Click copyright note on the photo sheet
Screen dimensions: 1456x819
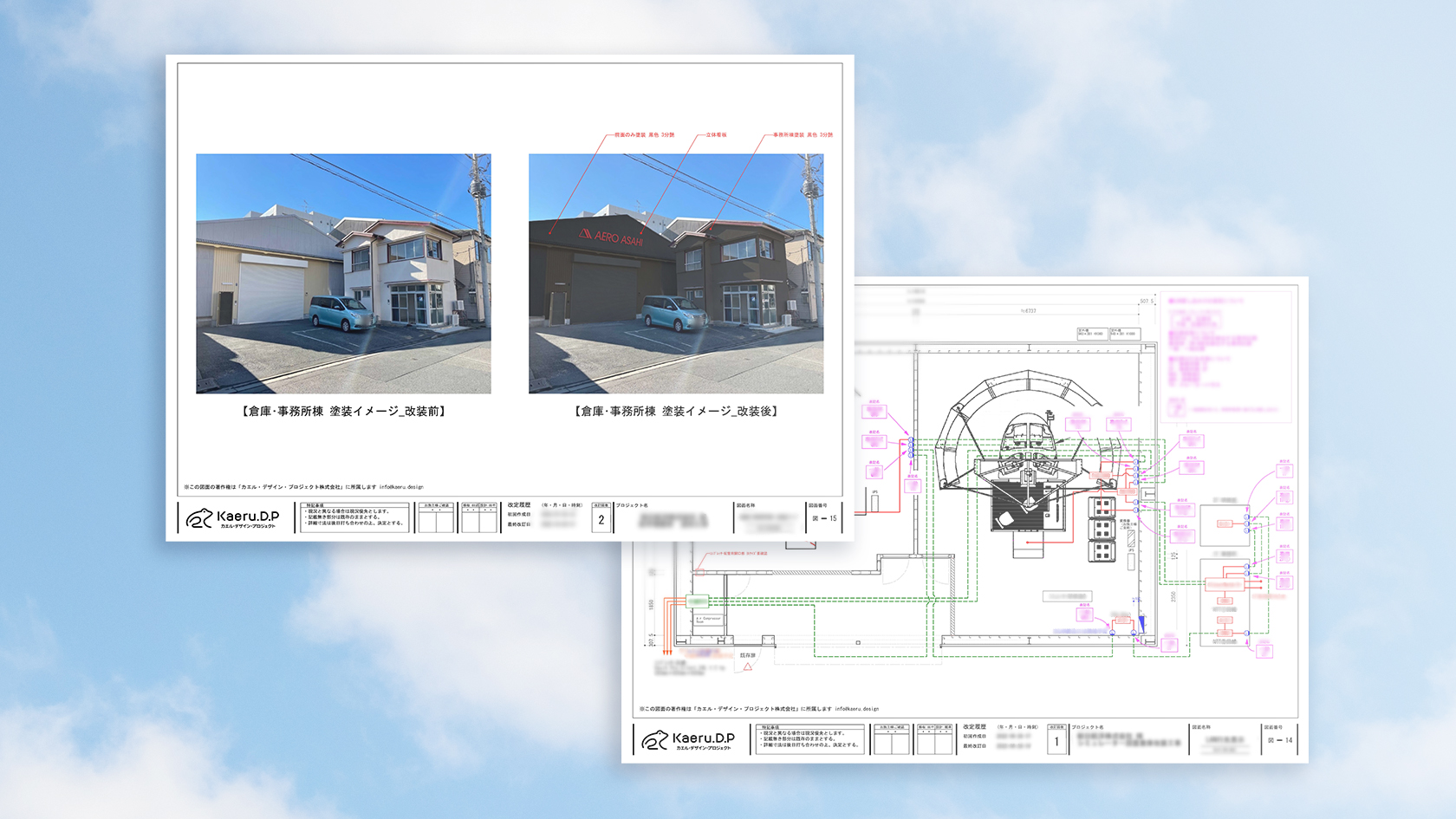[303, 487]
